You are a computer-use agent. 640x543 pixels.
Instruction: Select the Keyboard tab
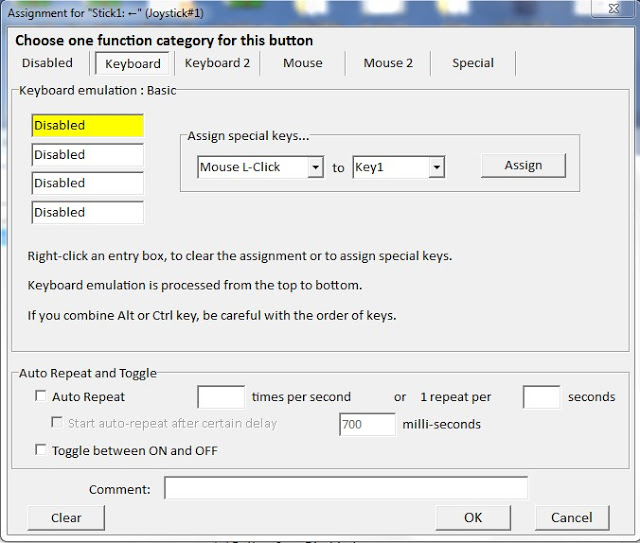pos(133,64)
